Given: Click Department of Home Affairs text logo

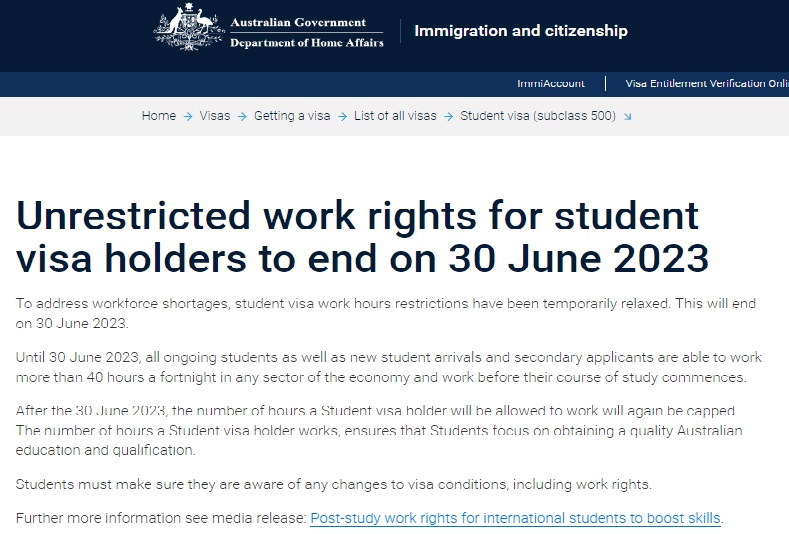Looking at the screenshot, I should tap(306, 43).
